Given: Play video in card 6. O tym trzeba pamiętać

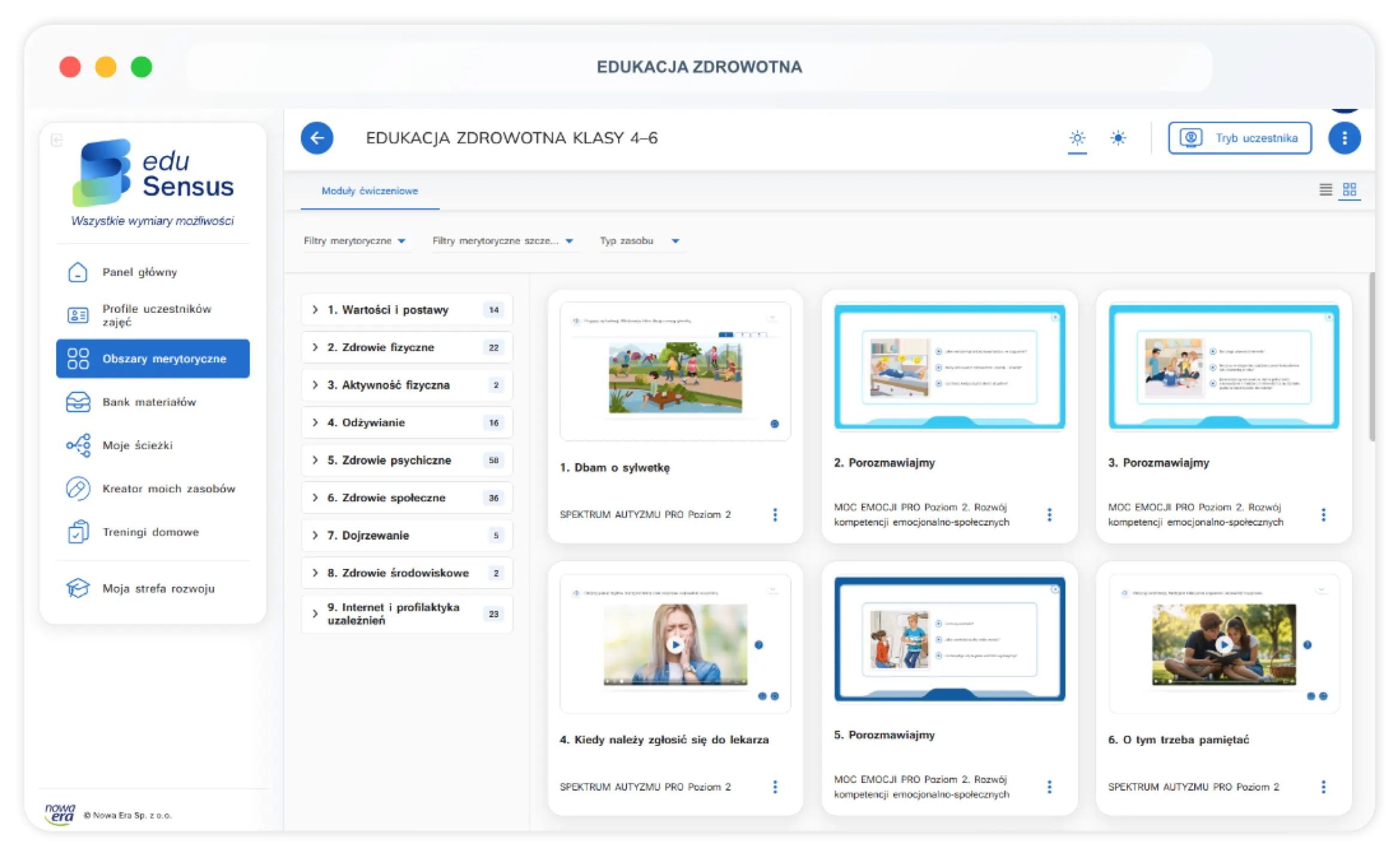Looking at the screenshot, I should coord(1224,645).
